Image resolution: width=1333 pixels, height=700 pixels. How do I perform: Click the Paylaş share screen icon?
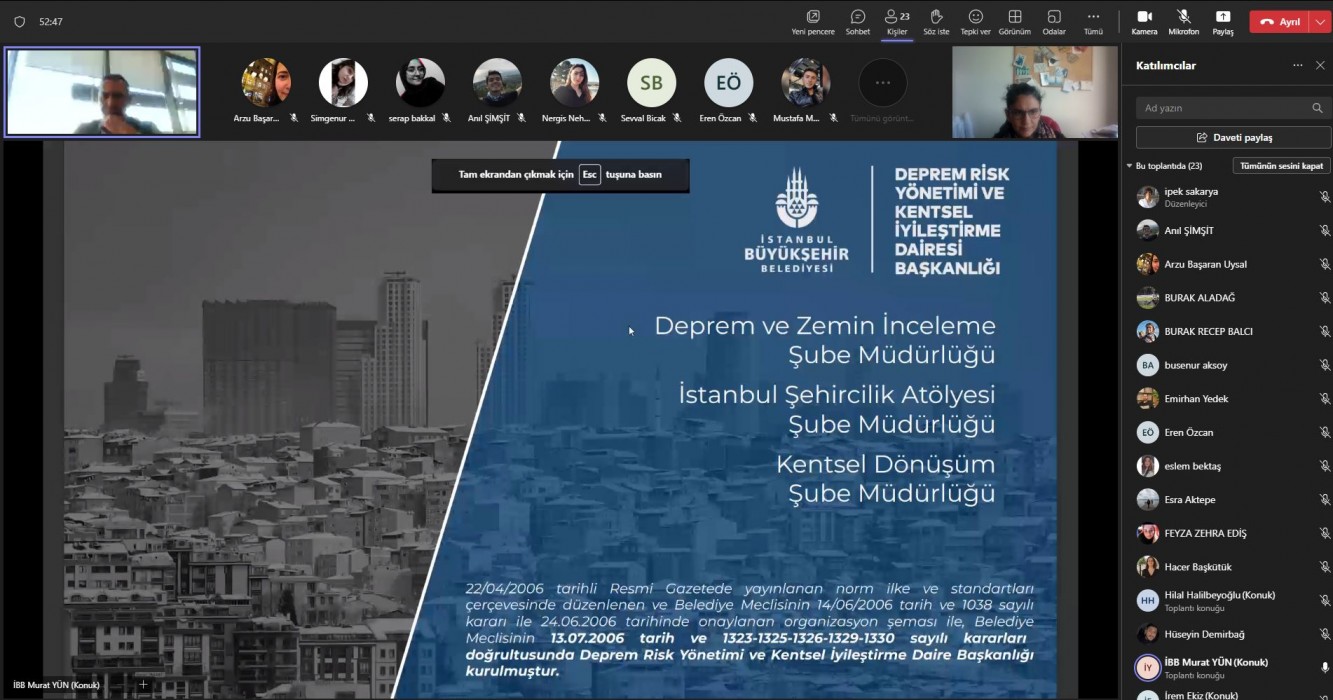1223,17
